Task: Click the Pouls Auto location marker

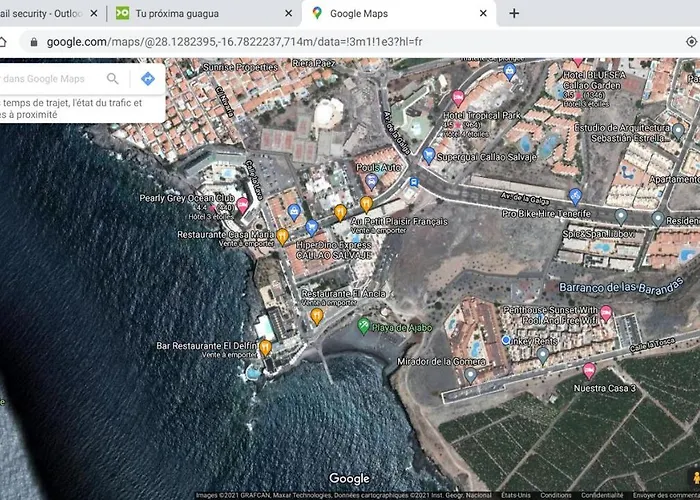Action: [372, 181]
